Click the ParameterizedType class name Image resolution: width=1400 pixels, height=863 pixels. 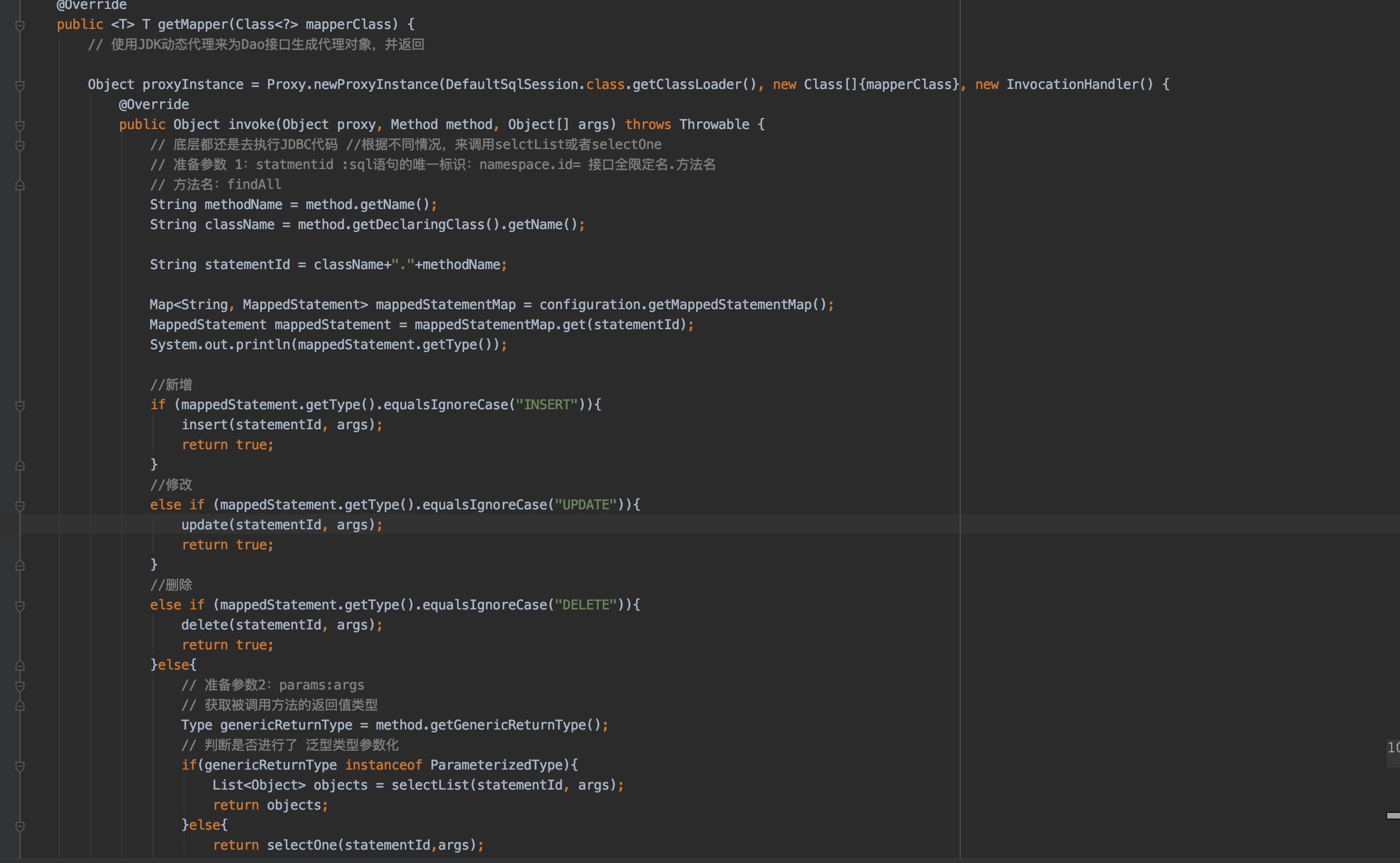[x=496, y=765]
